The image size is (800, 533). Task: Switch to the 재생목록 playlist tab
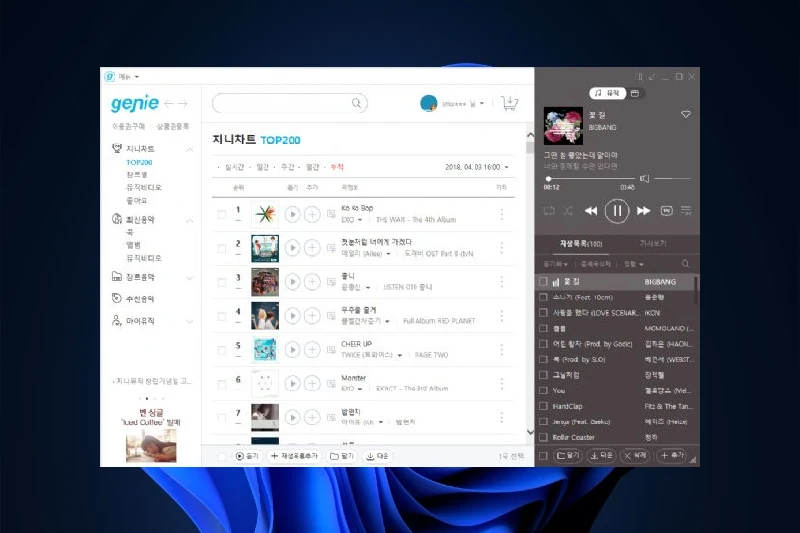coord(581,243)
